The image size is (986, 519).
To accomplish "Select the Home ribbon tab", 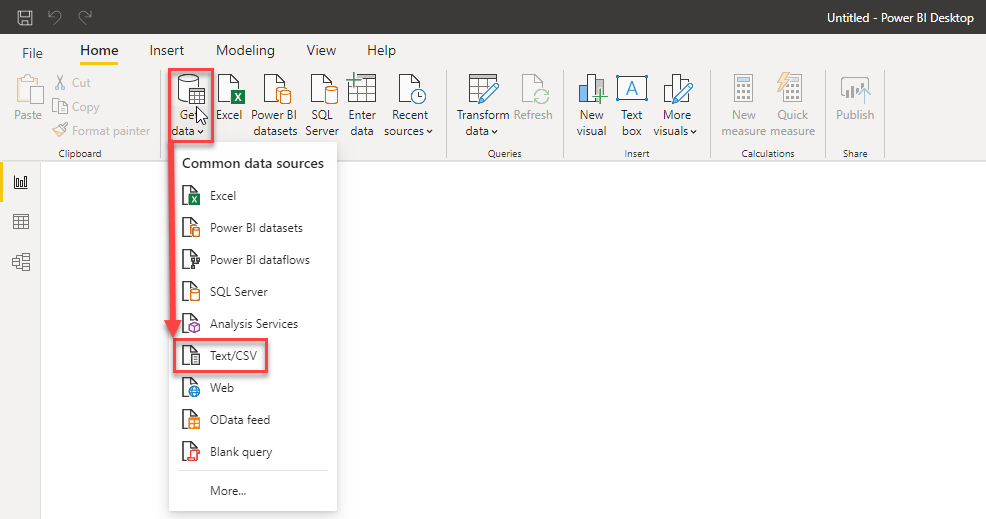I will tap(99, 50).
